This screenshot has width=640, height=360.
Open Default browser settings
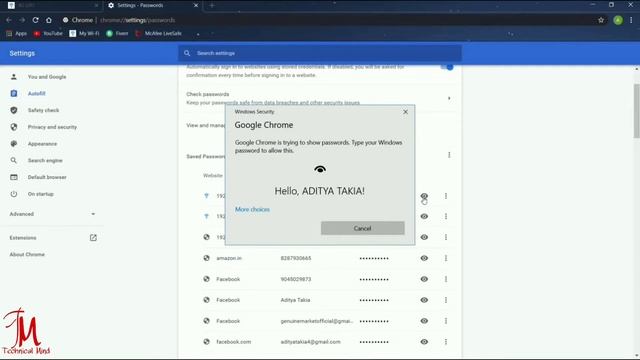coord(47,177)
